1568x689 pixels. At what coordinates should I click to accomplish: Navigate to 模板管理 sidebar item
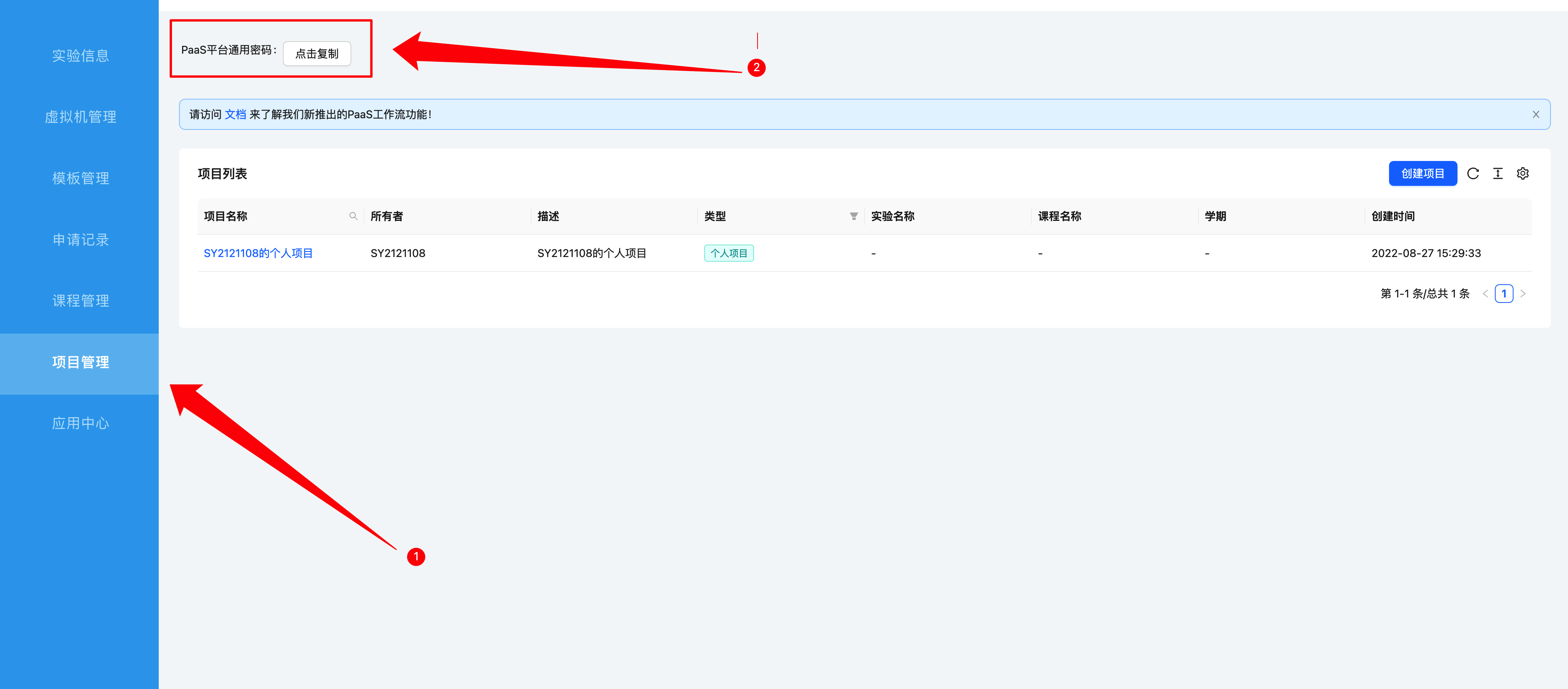tap(80, 178)
